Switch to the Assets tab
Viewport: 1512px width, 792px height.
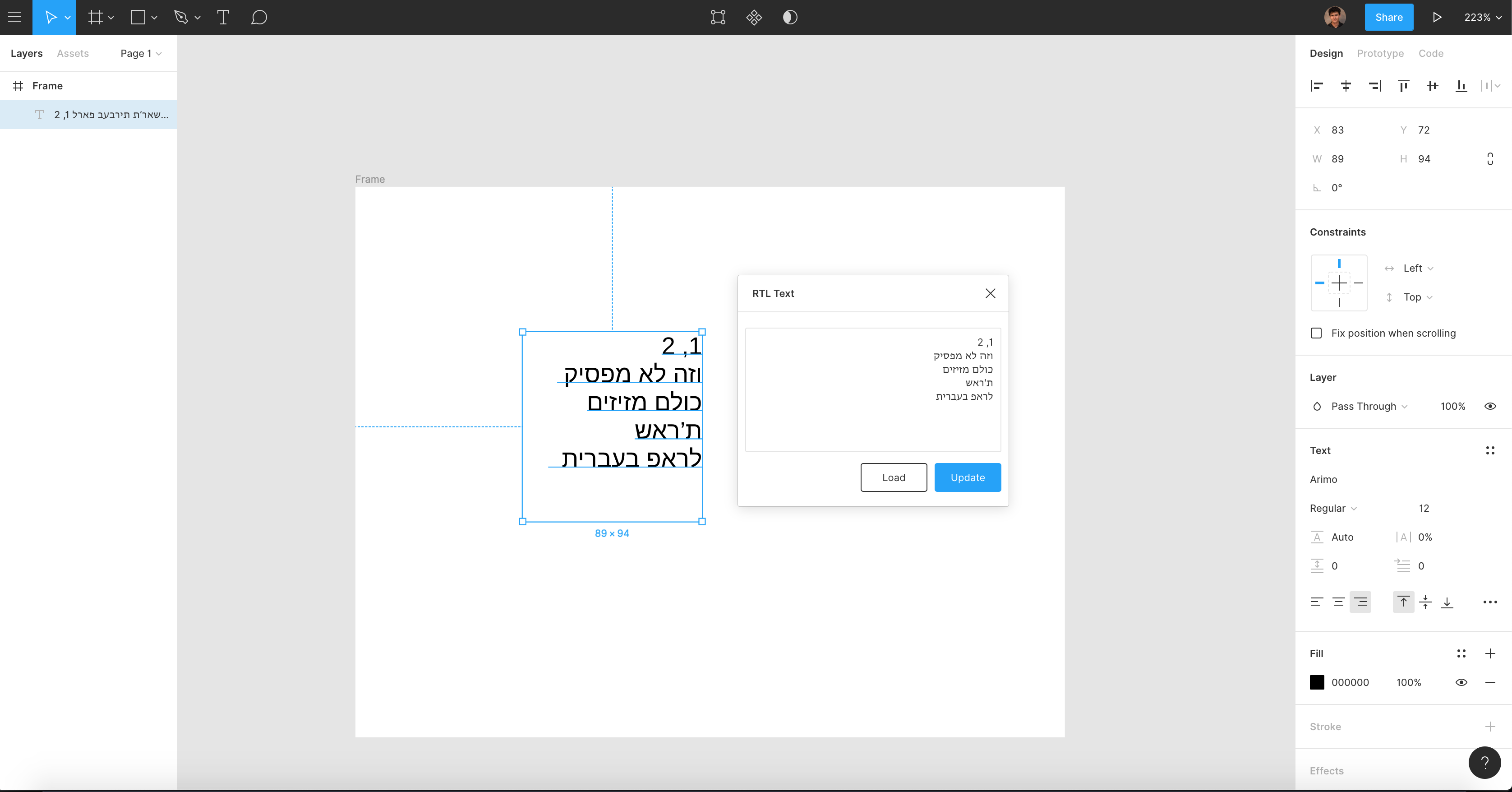pos(73,53)
